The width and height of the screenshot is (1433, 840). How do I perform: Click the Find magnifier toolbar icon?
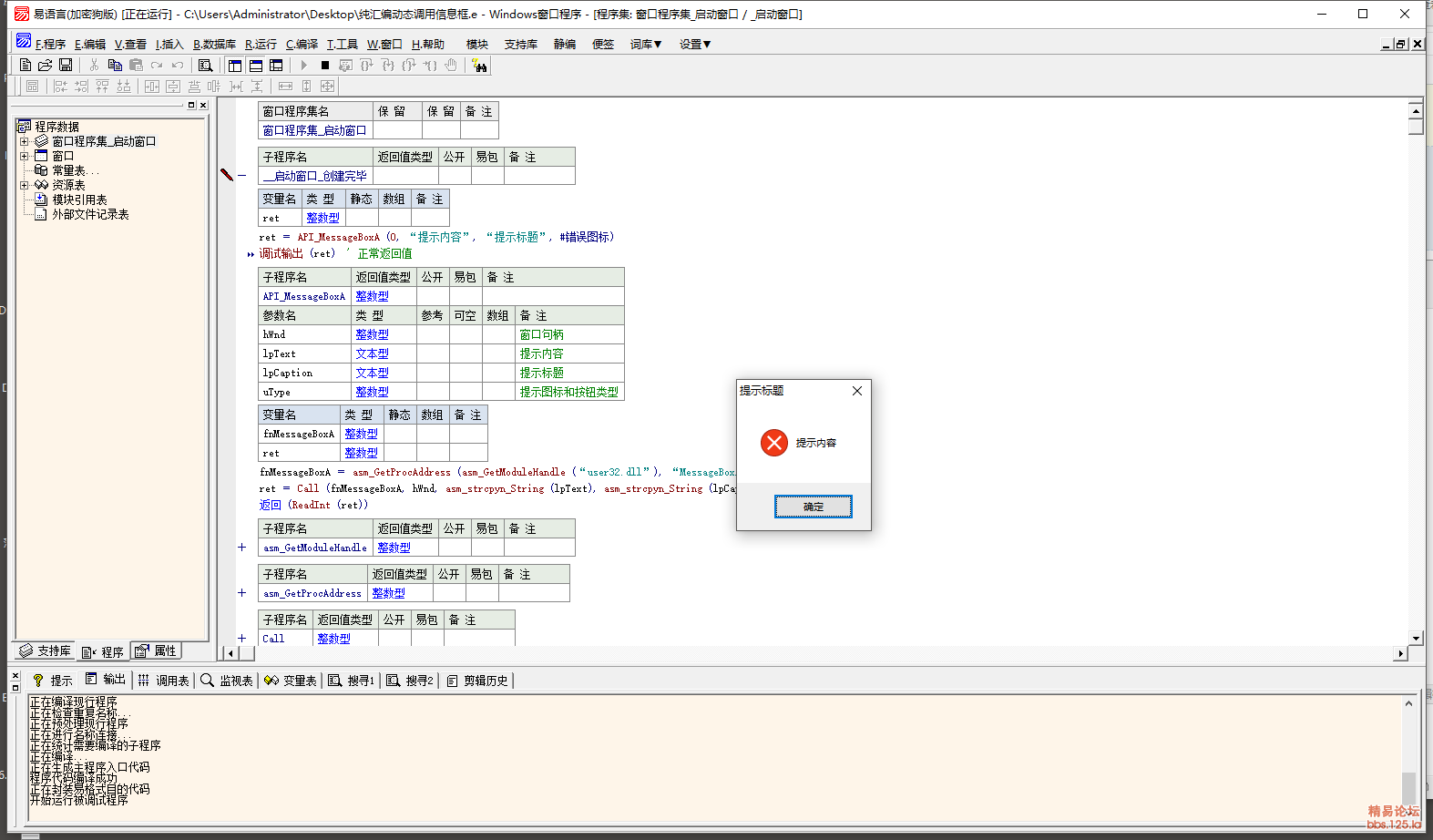[x=206, y=66]
